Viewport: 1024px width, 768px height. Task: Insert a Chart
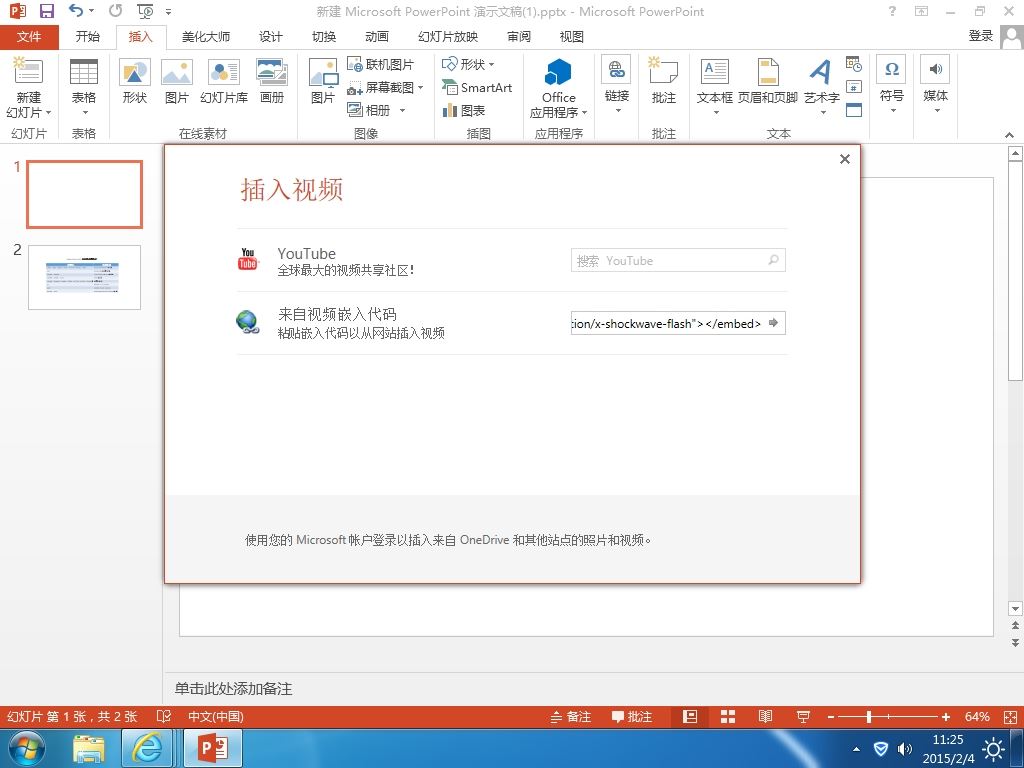pyautogui.click(x=464, y=110)
